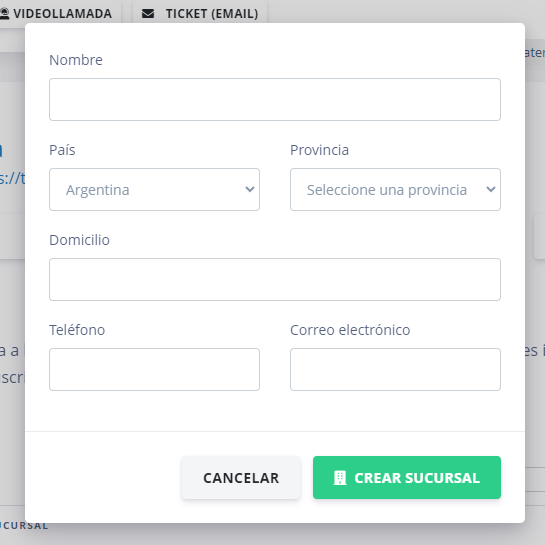Click the Correo electrónico label
The width and height of the screenshot is (545, 545).
[350, 330]
